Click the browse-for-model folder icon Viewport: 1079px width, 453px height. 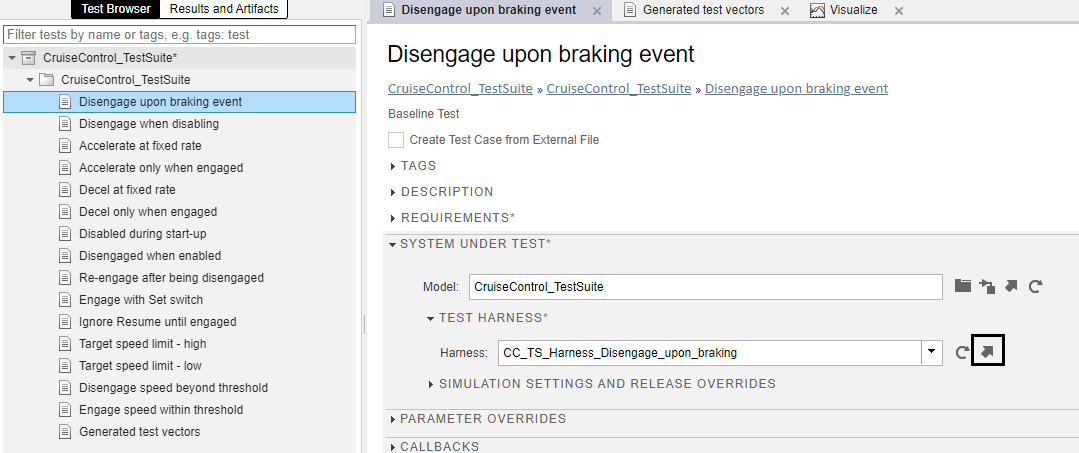(962, 286)
